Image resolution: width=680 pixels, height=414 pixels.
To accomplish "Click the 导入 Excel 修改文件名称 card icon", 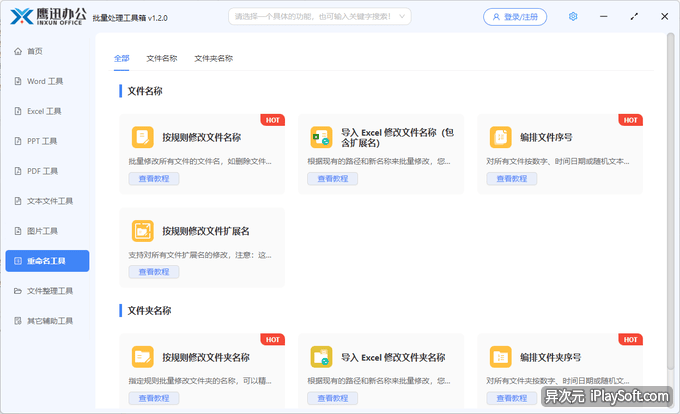I will [321, 137].
